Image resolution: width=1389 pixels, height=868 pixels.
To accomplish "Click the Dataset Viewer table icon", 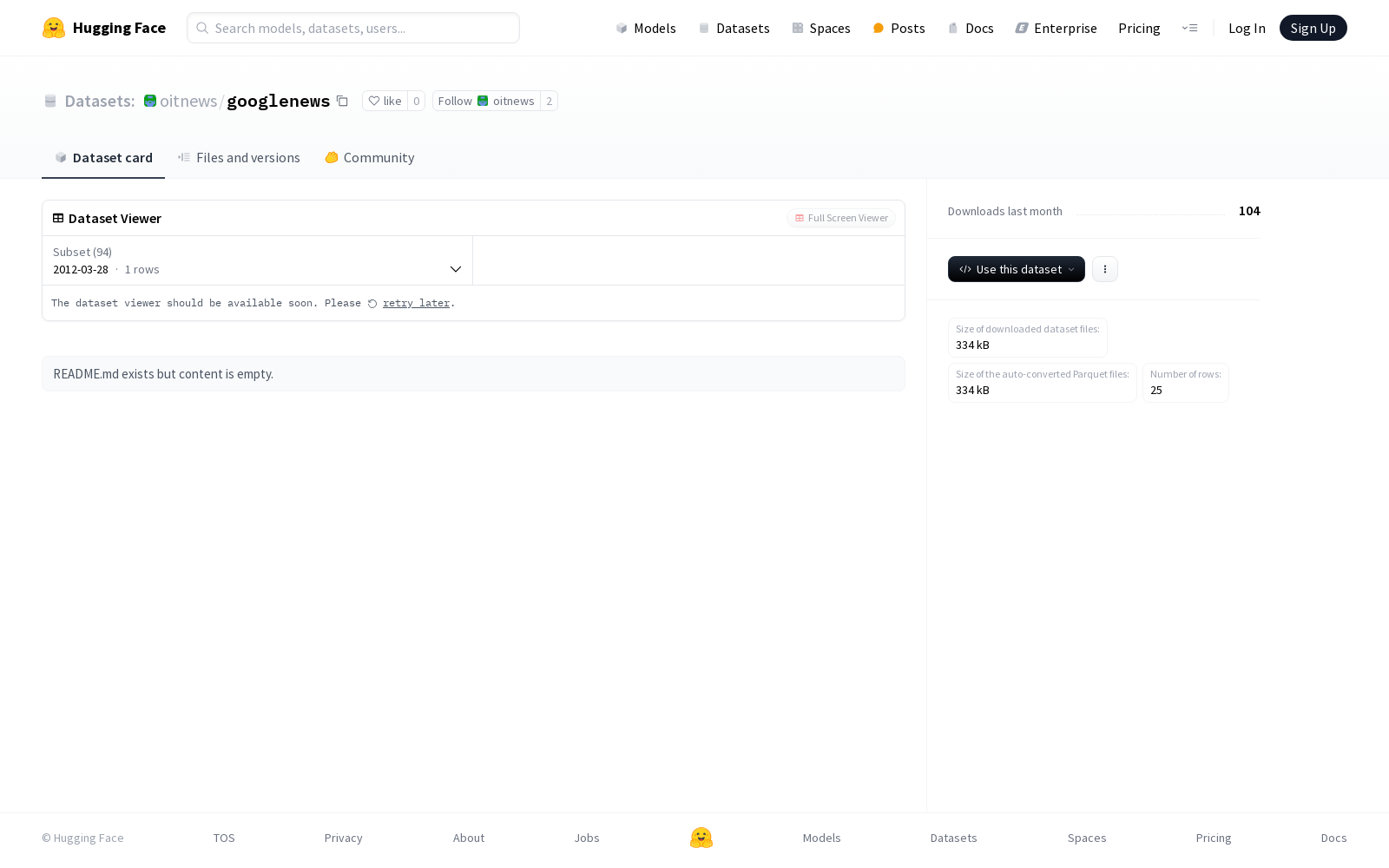I will pos(58,218).
